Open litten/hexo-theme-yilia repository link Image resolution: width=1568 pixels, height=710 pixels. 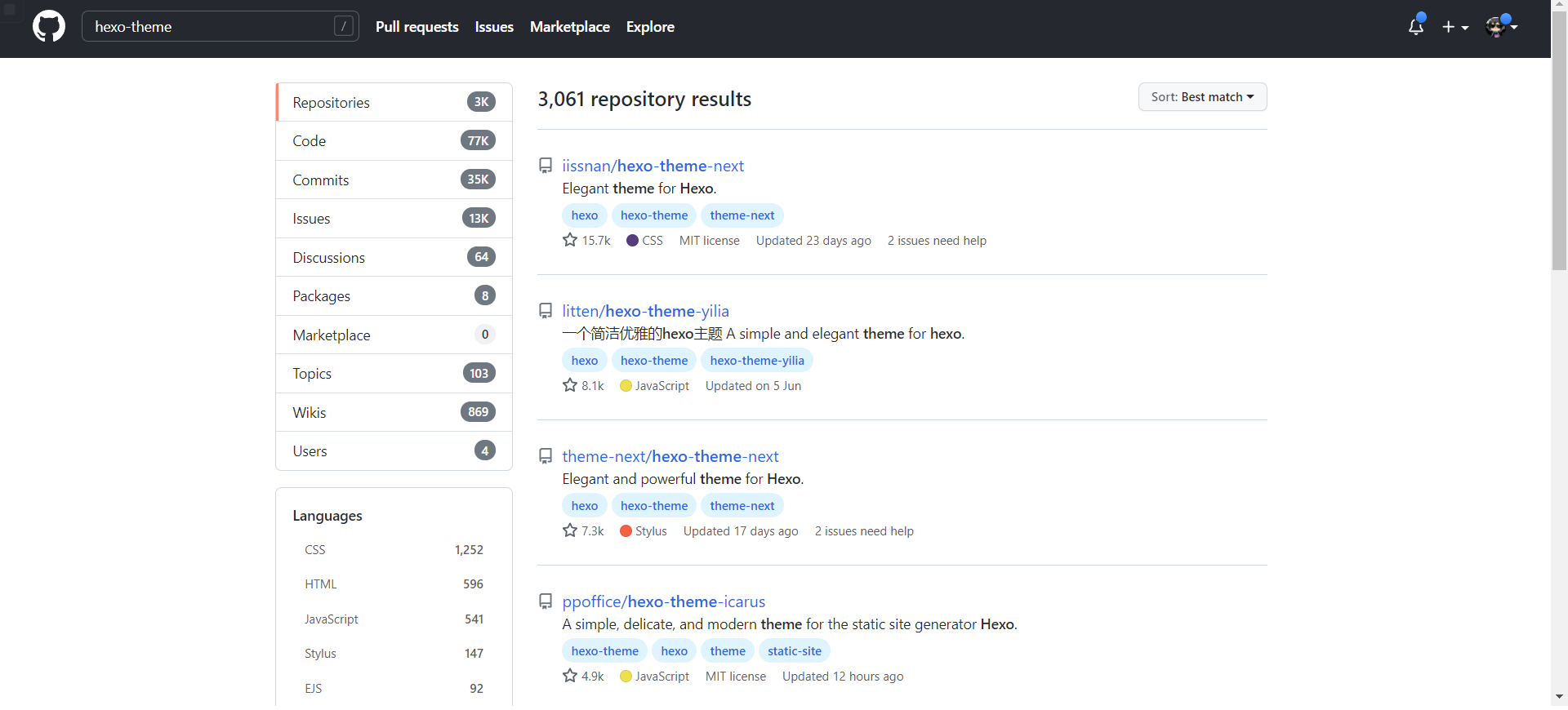(645, 311)
